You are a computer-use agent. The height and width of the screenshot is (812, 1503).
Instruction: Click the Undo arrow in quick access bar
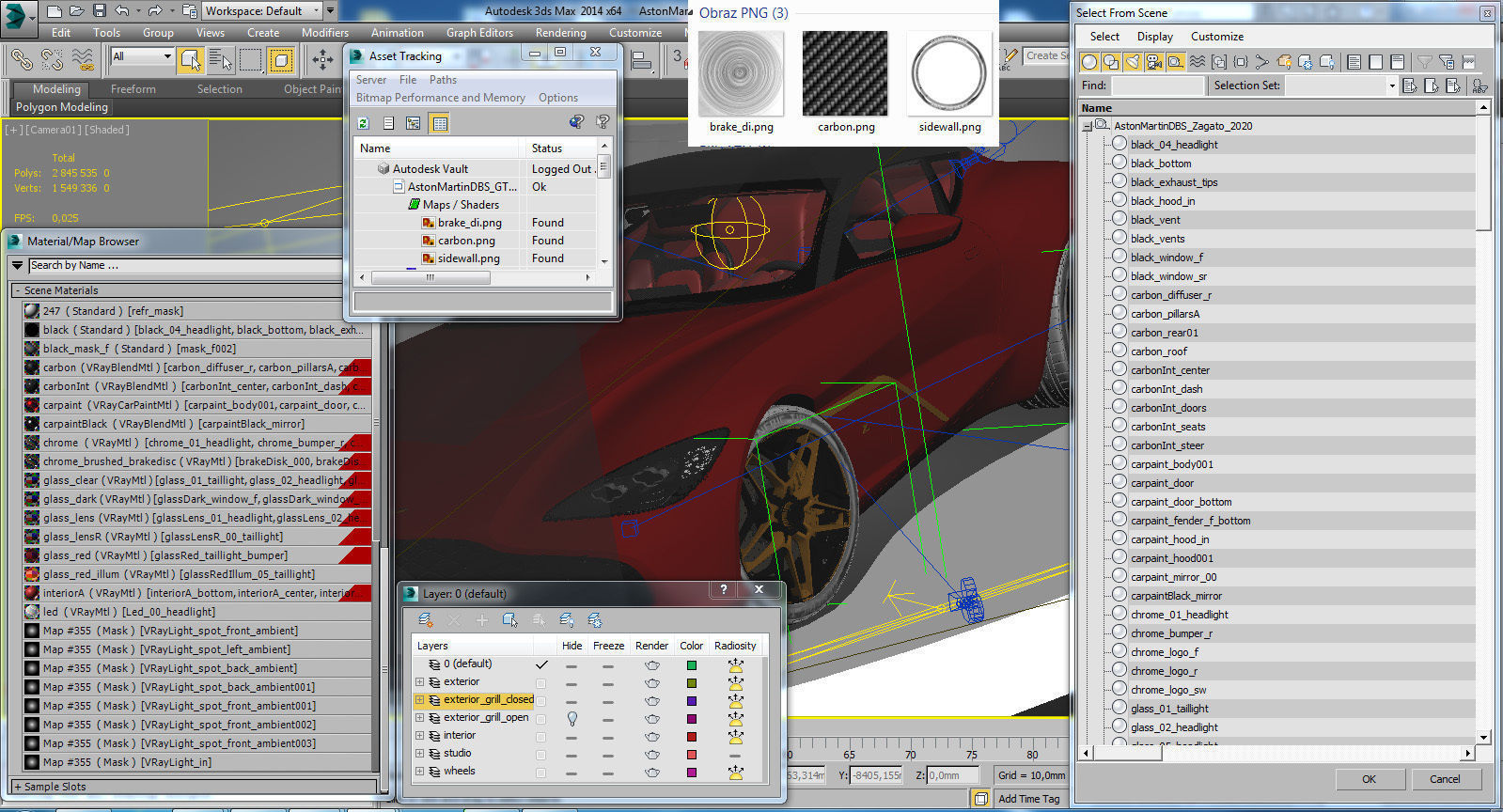point(121,11)
